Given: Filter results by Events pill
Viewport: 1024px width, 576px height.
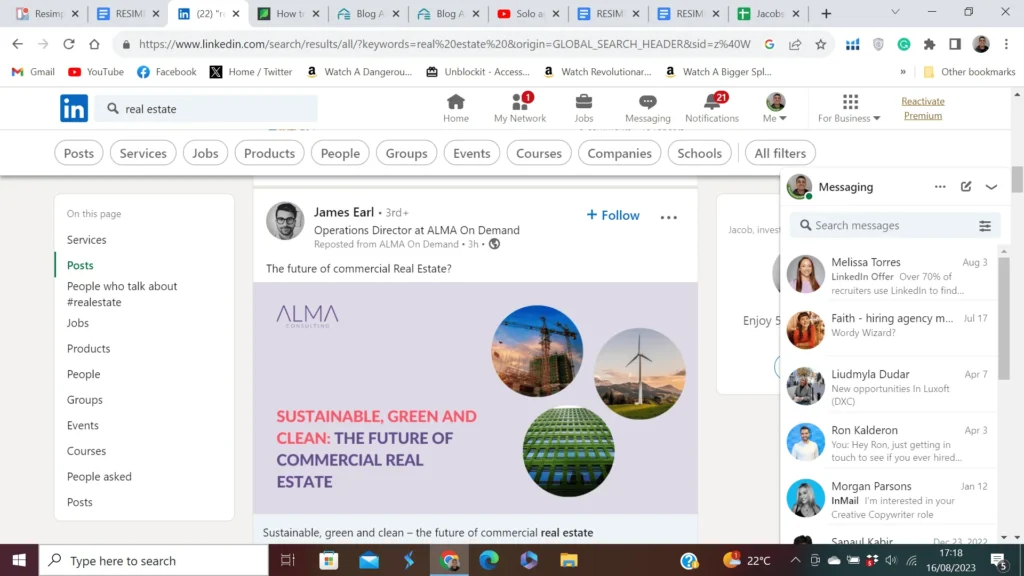Looking at the screenshot, I should (472, 153).
